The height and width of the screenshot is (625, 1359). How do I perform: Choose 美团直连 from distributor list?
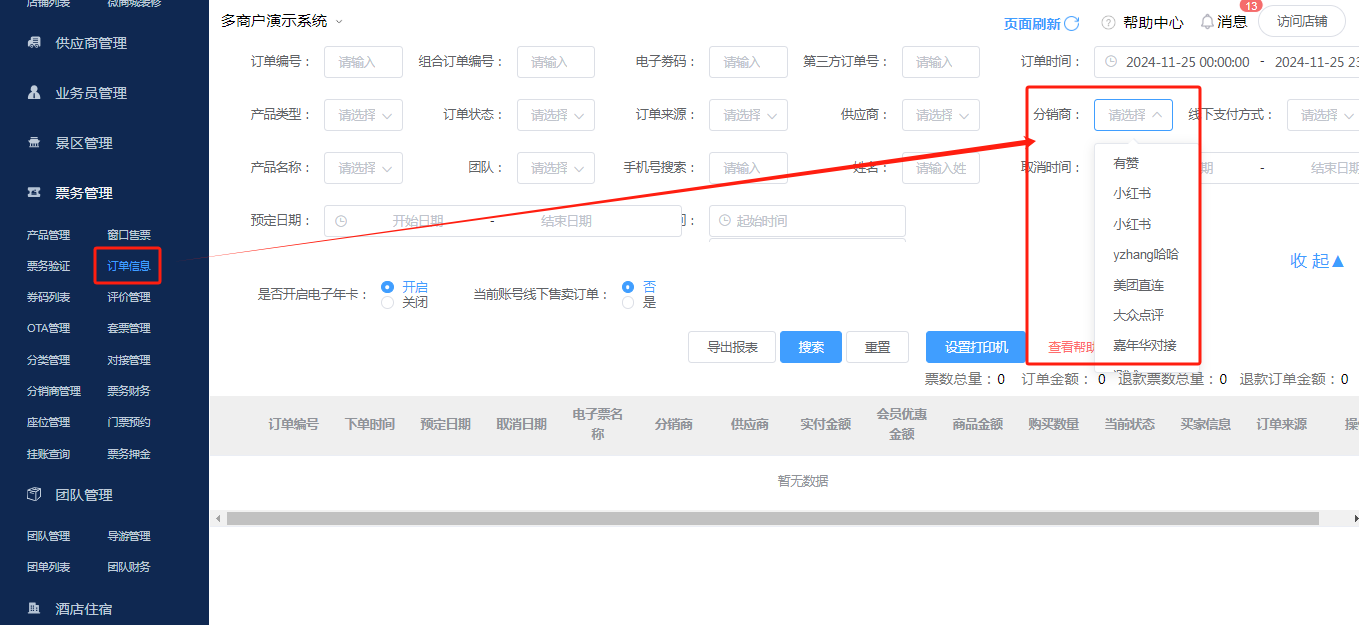coord(1138,285)
